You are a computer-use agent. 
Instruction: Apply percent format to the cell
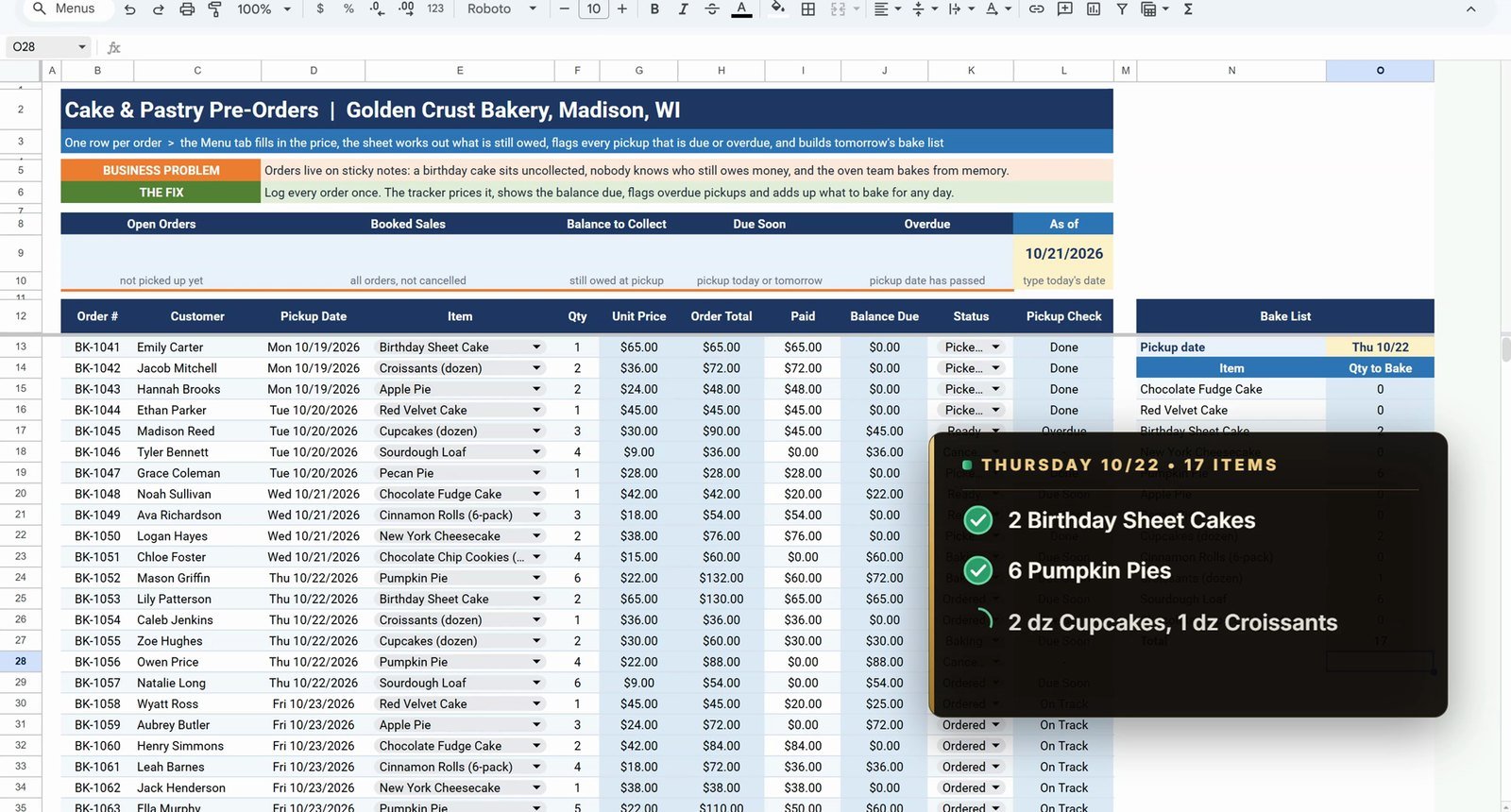[x=348, y=8]
